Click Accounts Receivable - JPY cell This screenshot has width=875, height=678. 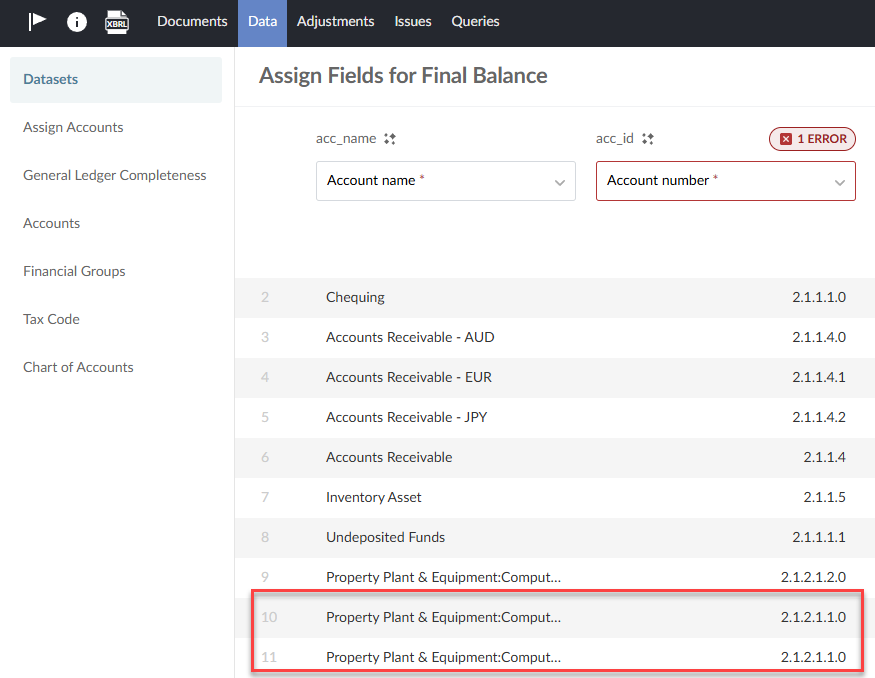(x=406, y=417)
